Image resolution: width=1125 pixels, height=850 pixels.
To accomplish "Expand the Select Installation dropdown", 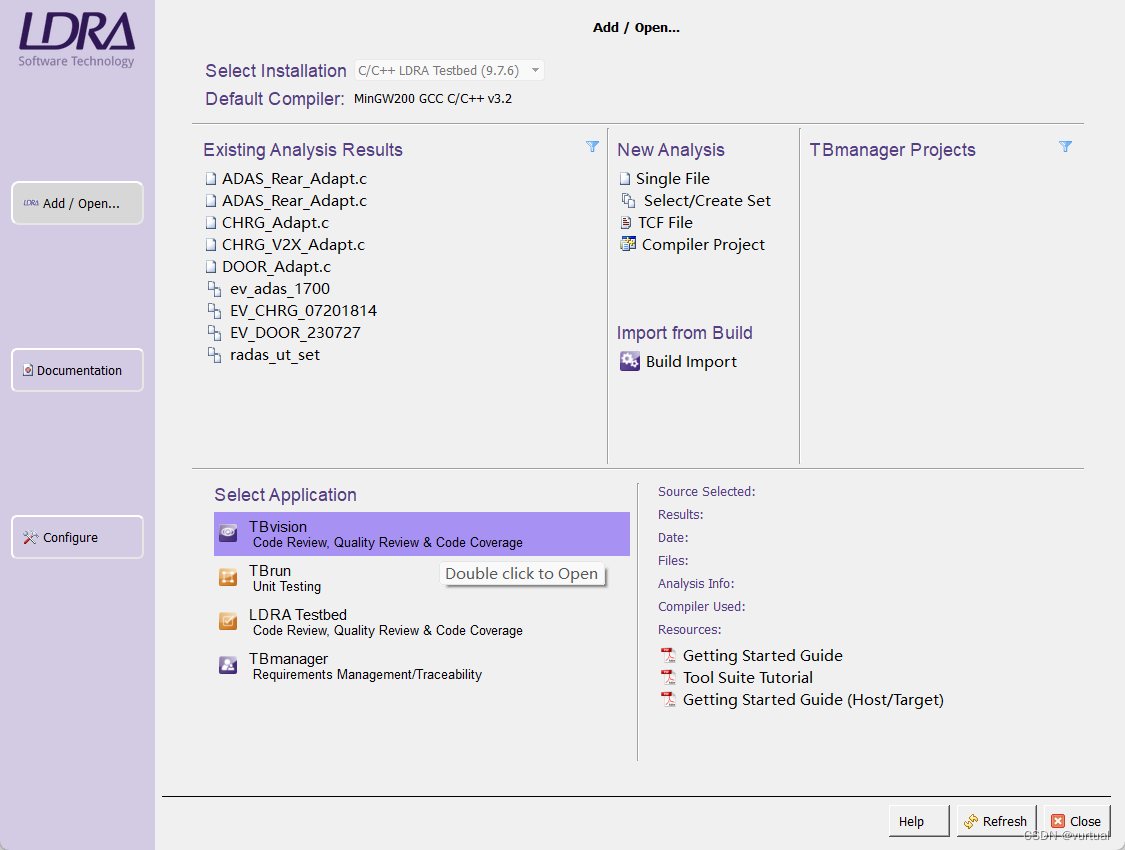I will [x=449, y=70].
